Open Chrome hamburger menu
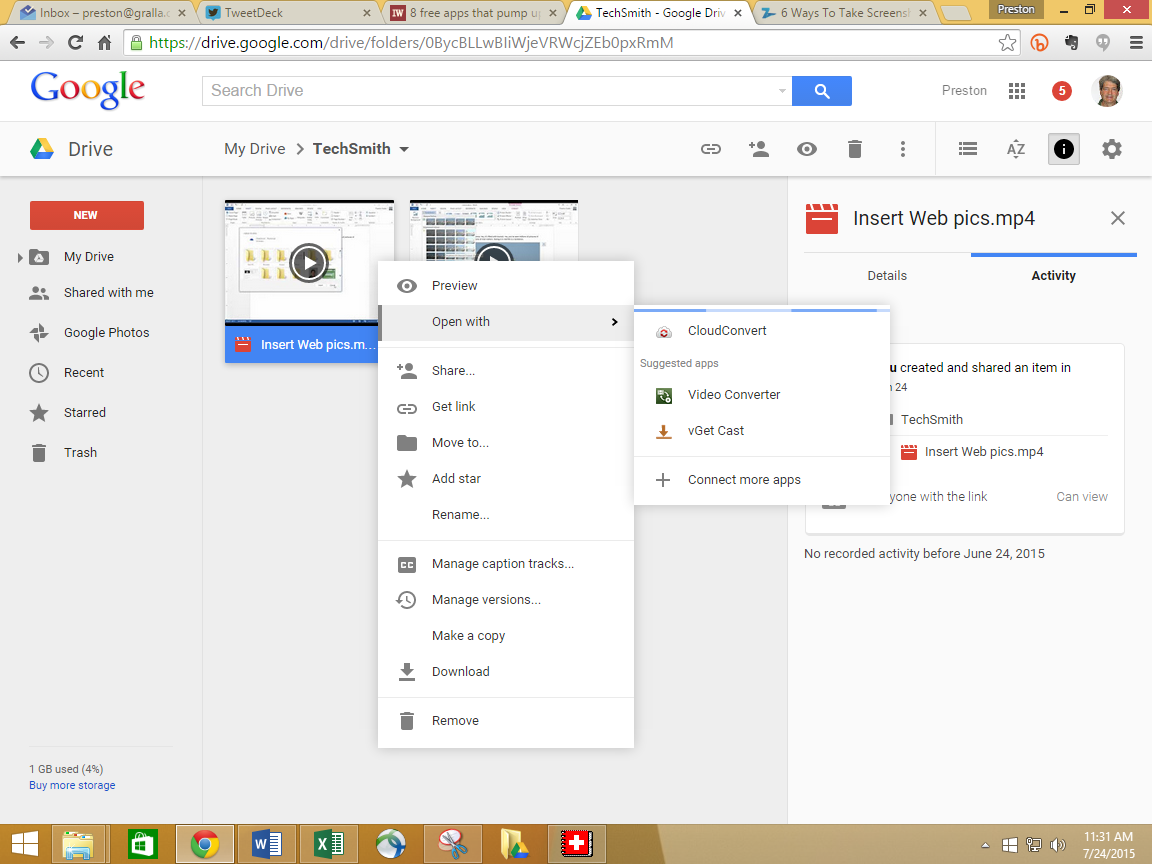 [1136, 43]
